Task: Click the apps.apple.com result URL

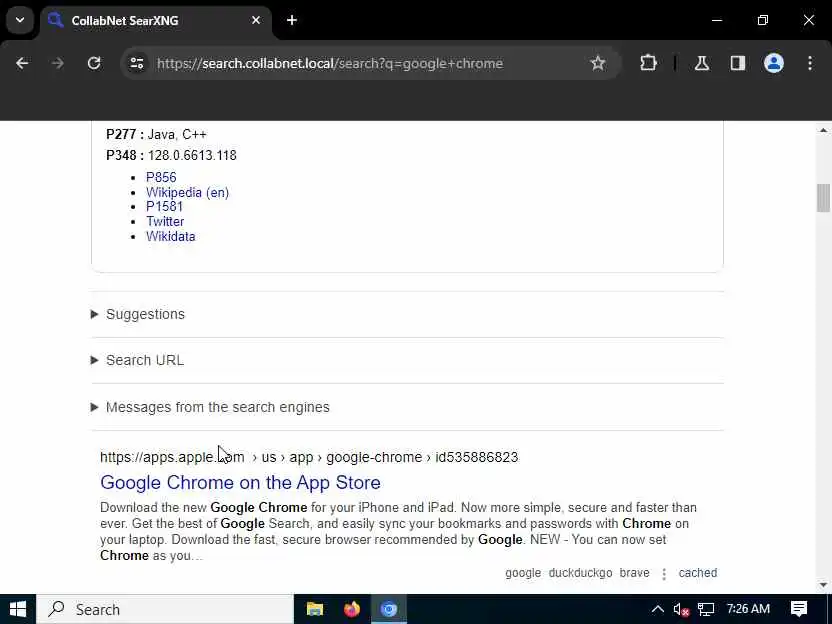Action: click(309, 457)
